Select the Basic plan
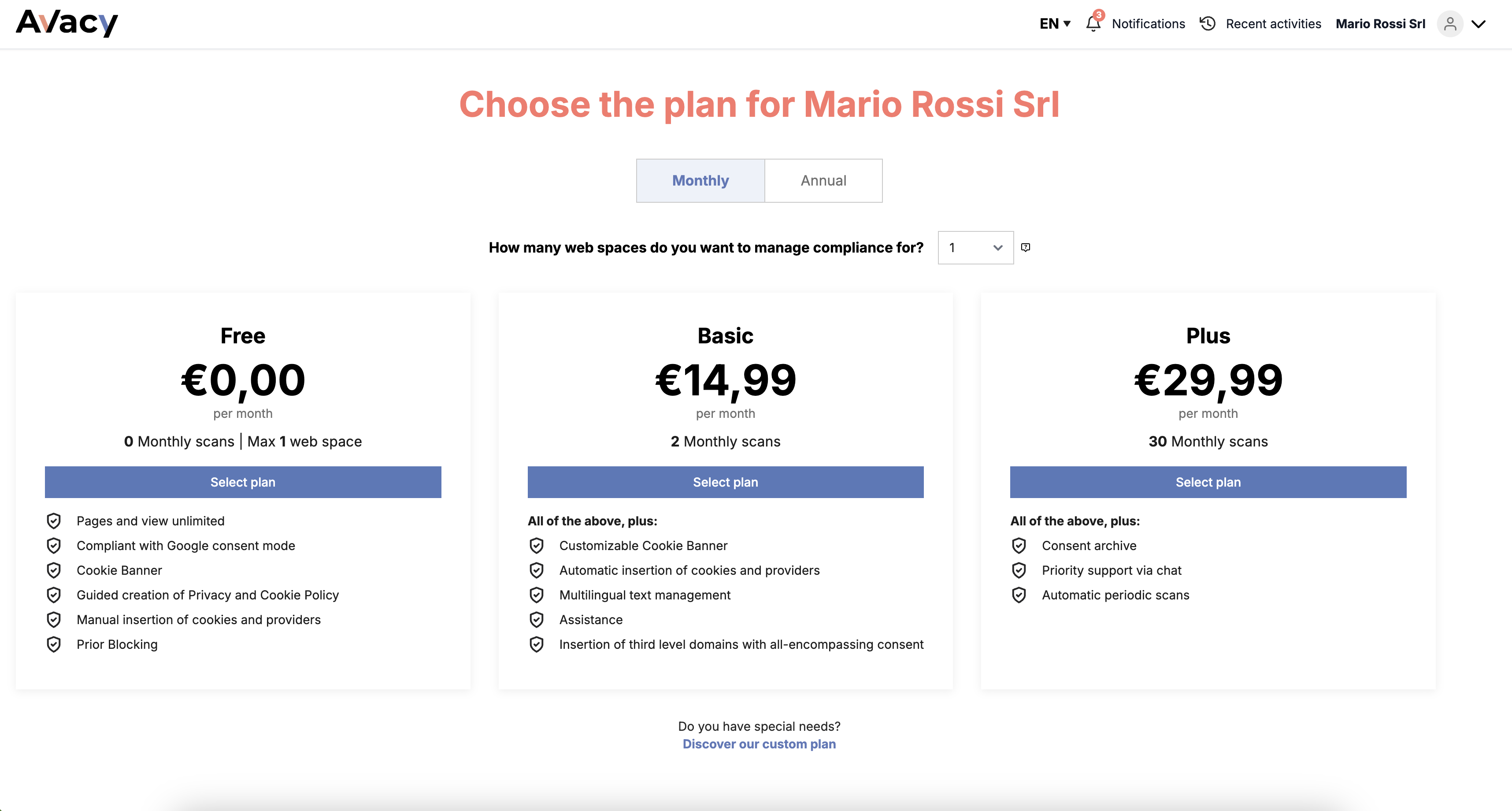The image size is (1512, 811). tap(726, 482)
